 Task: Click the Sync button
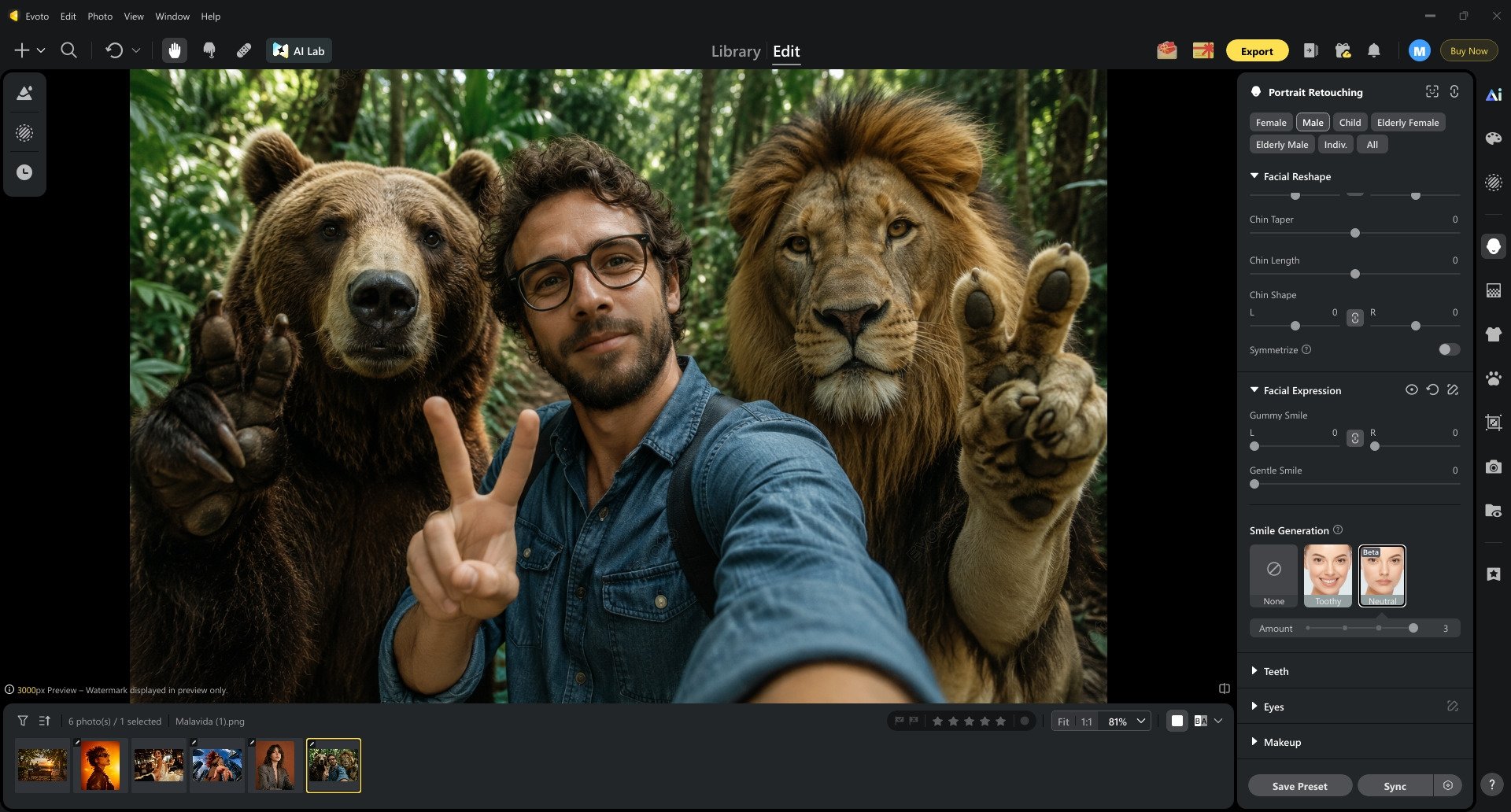coord(1395,786)
